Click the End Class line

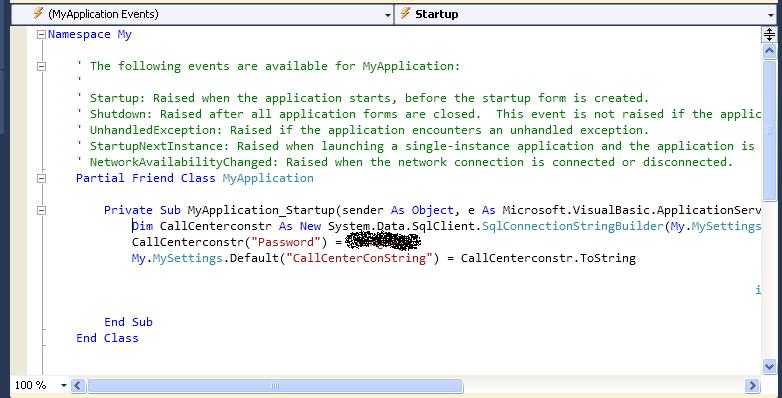point(107,338)
